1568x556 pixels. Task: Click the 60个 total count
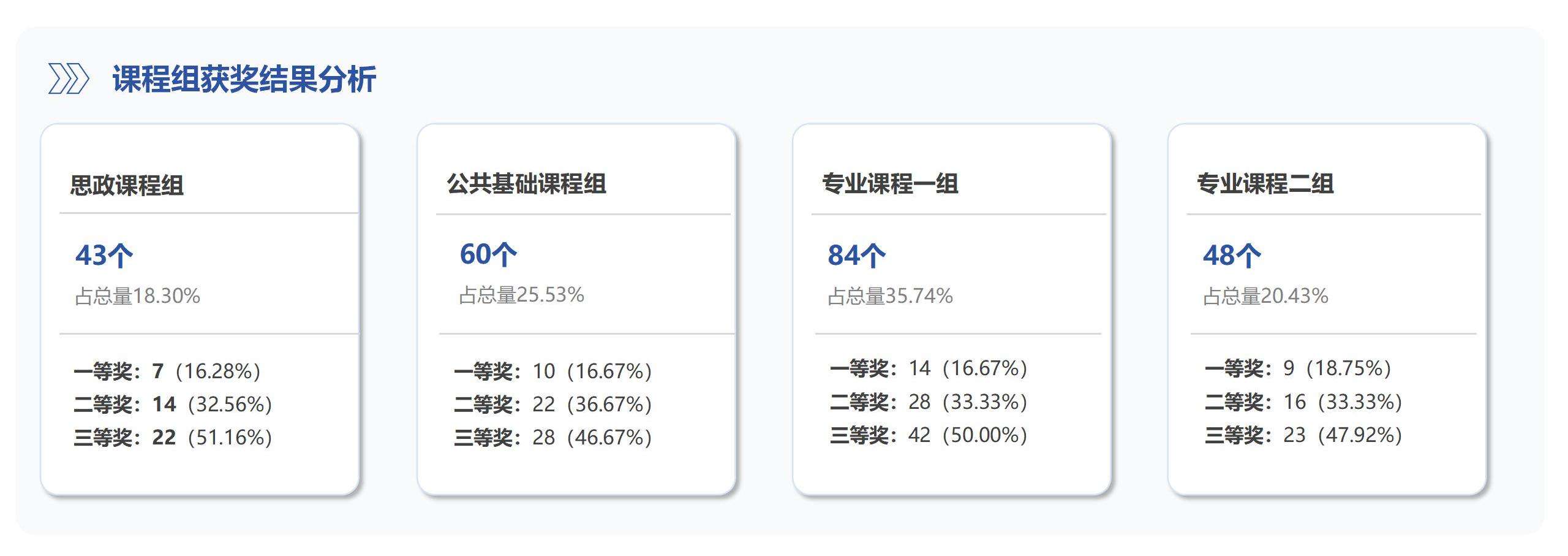click(488, 254)
